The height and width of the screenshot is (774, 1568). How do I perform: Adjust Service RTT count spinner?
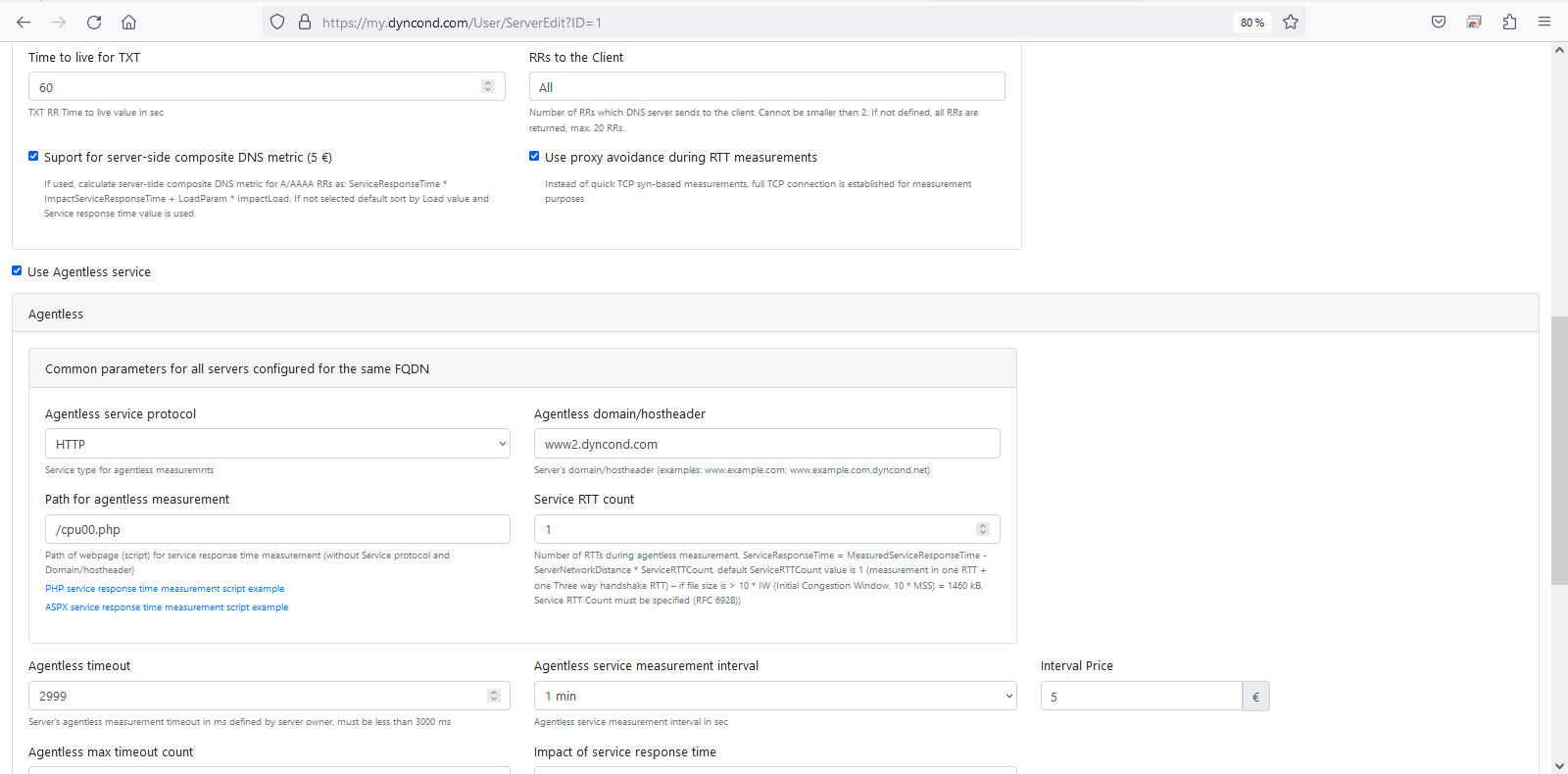[983, 529]
